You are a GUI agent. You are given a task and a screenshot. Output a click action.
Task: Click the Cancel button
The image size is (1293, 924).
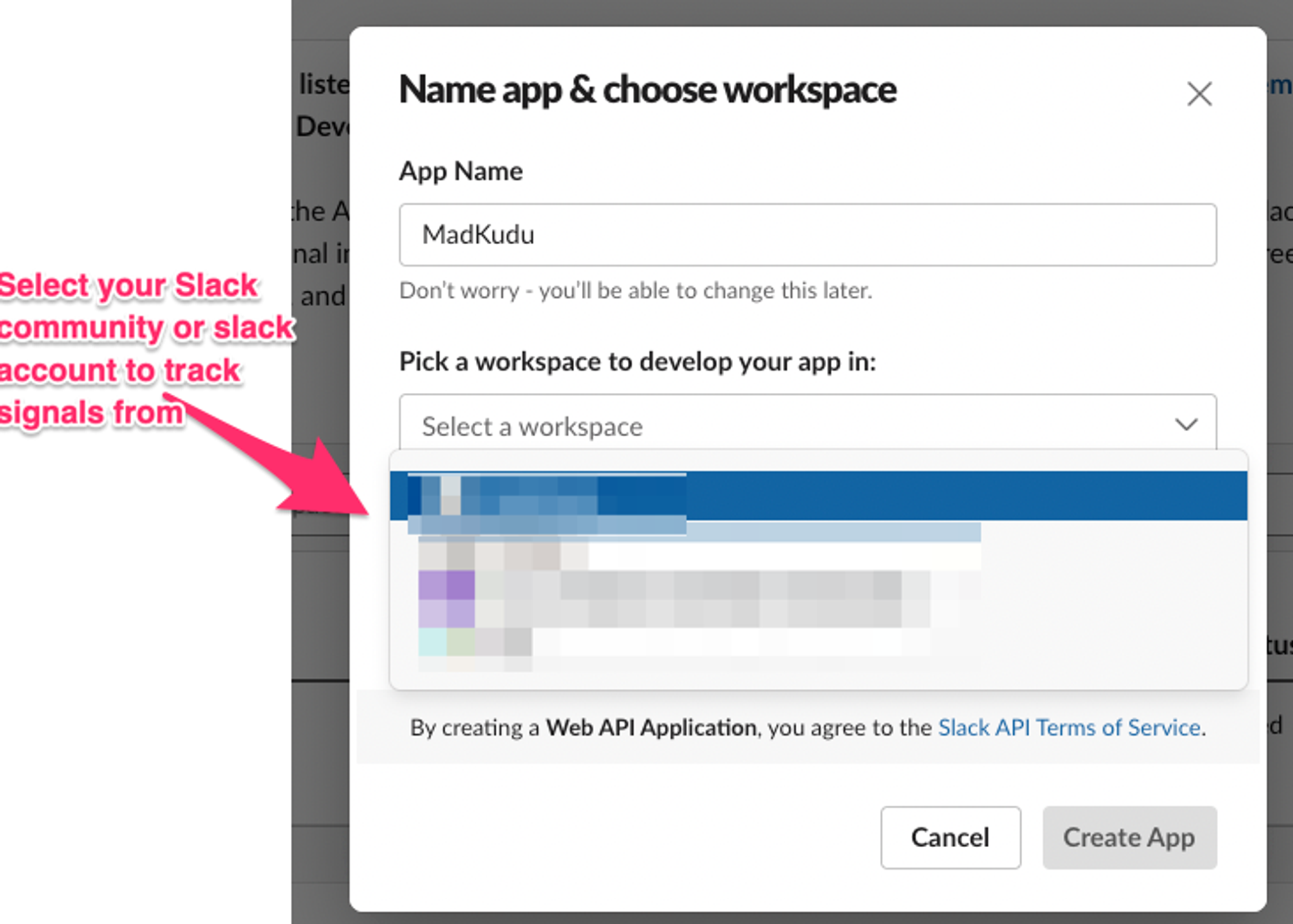pyautogui.click(x=950, y=837)
